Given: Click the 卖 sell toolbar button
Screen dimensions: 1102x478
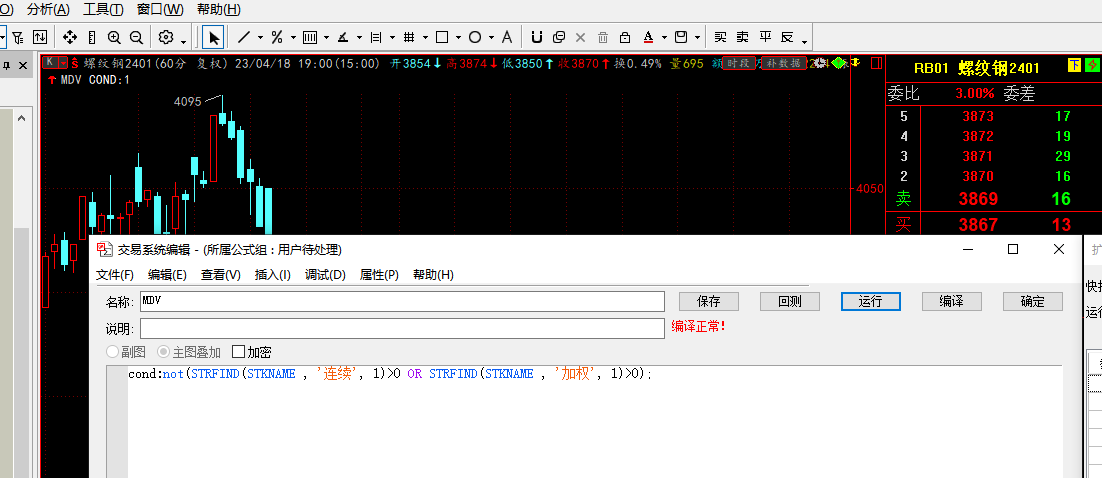Looking at the screenshot, I should [743, 37].
